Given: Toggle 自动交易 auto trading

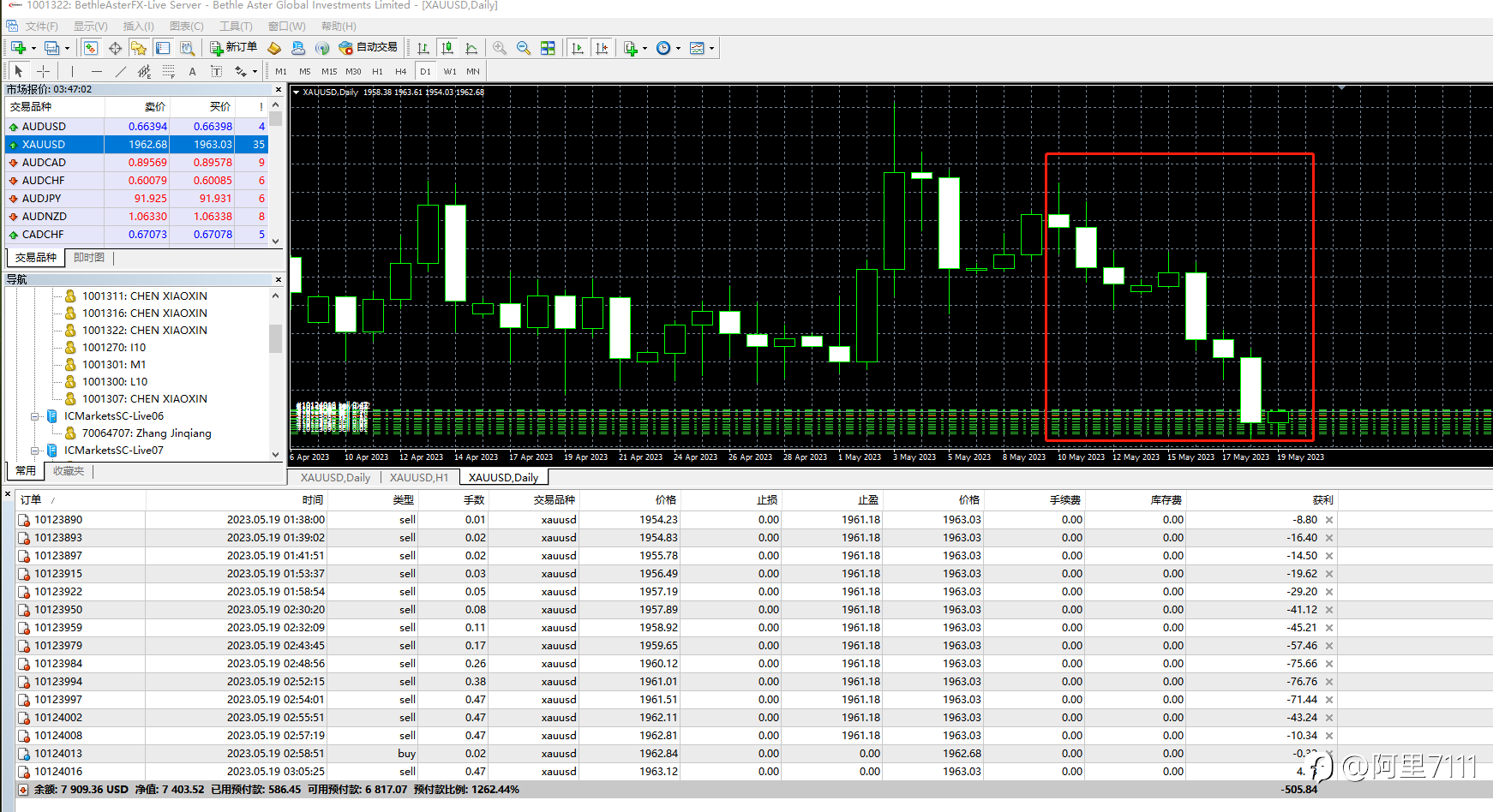Looking at the screenshot, I should (x=369, y=48).
